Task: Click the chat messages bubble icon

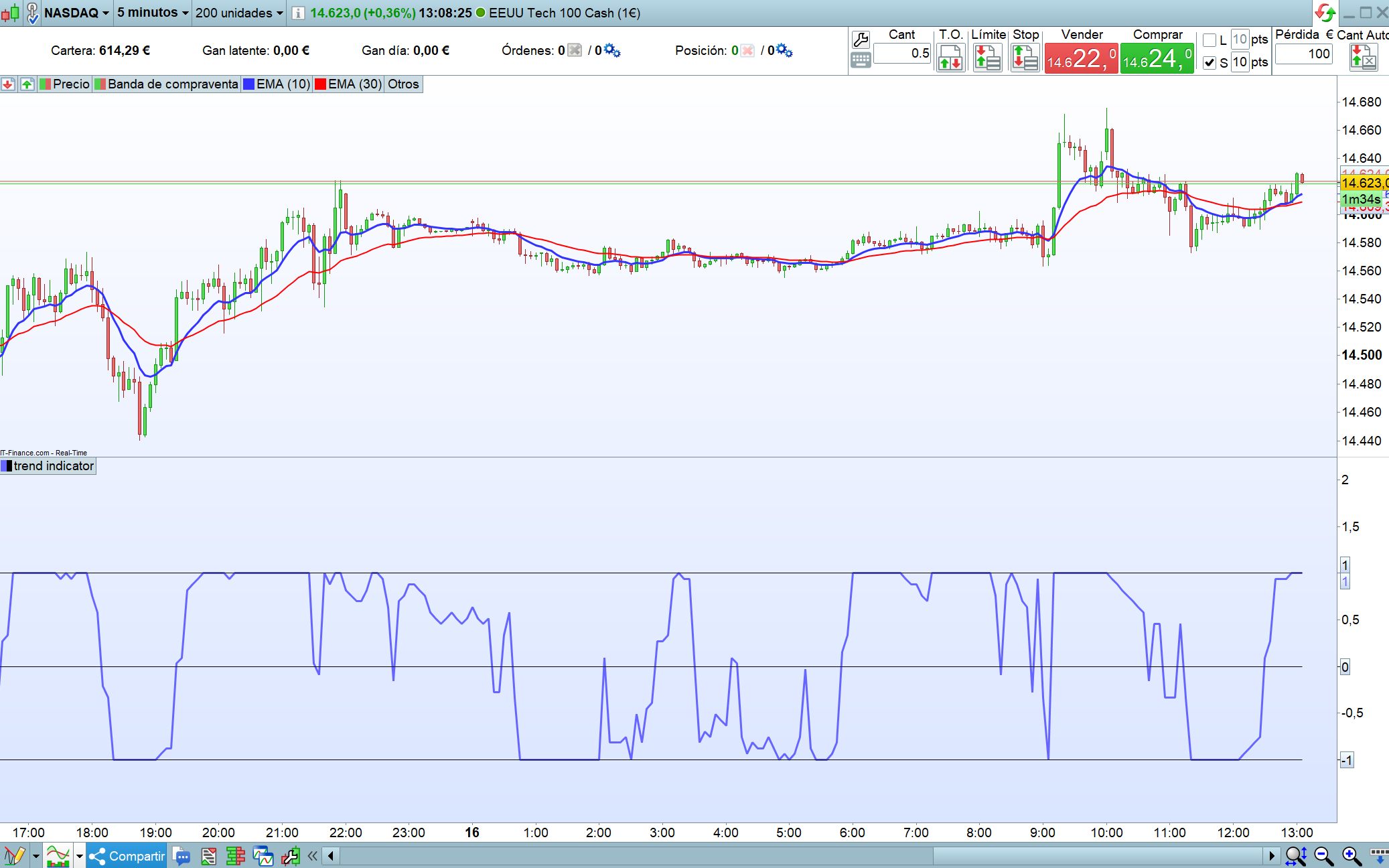Action: (181, 856)
